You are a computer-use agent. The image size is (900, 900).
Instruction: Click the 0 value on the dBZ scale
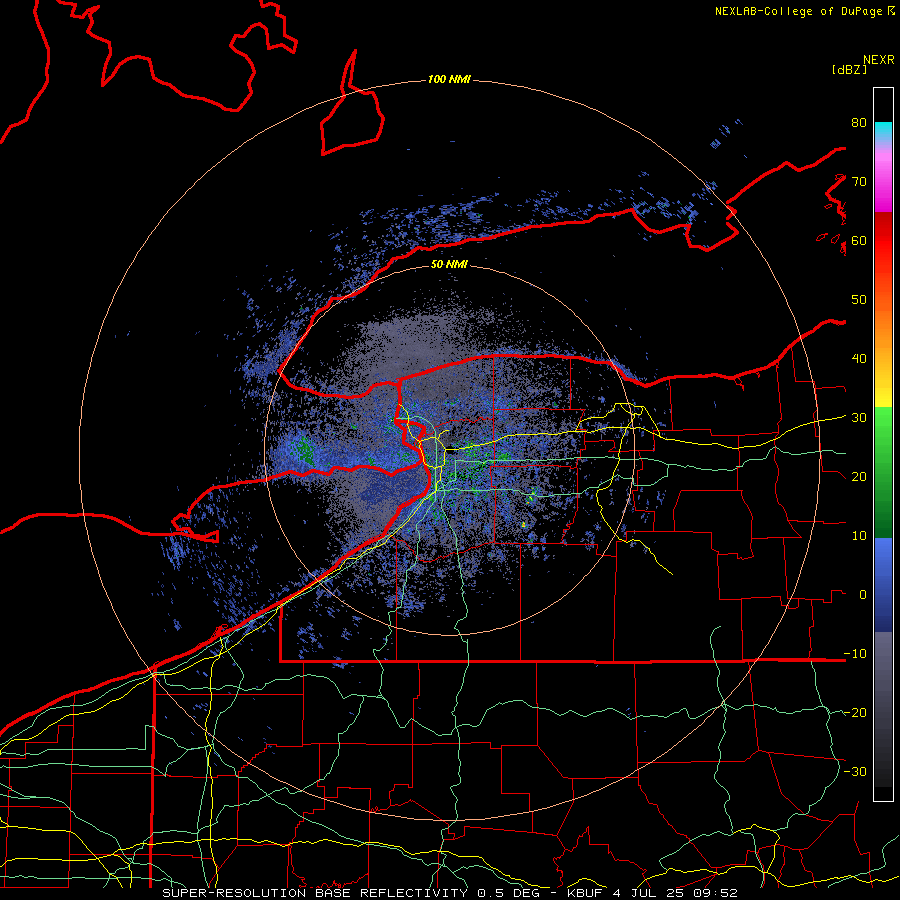point(863,595)
